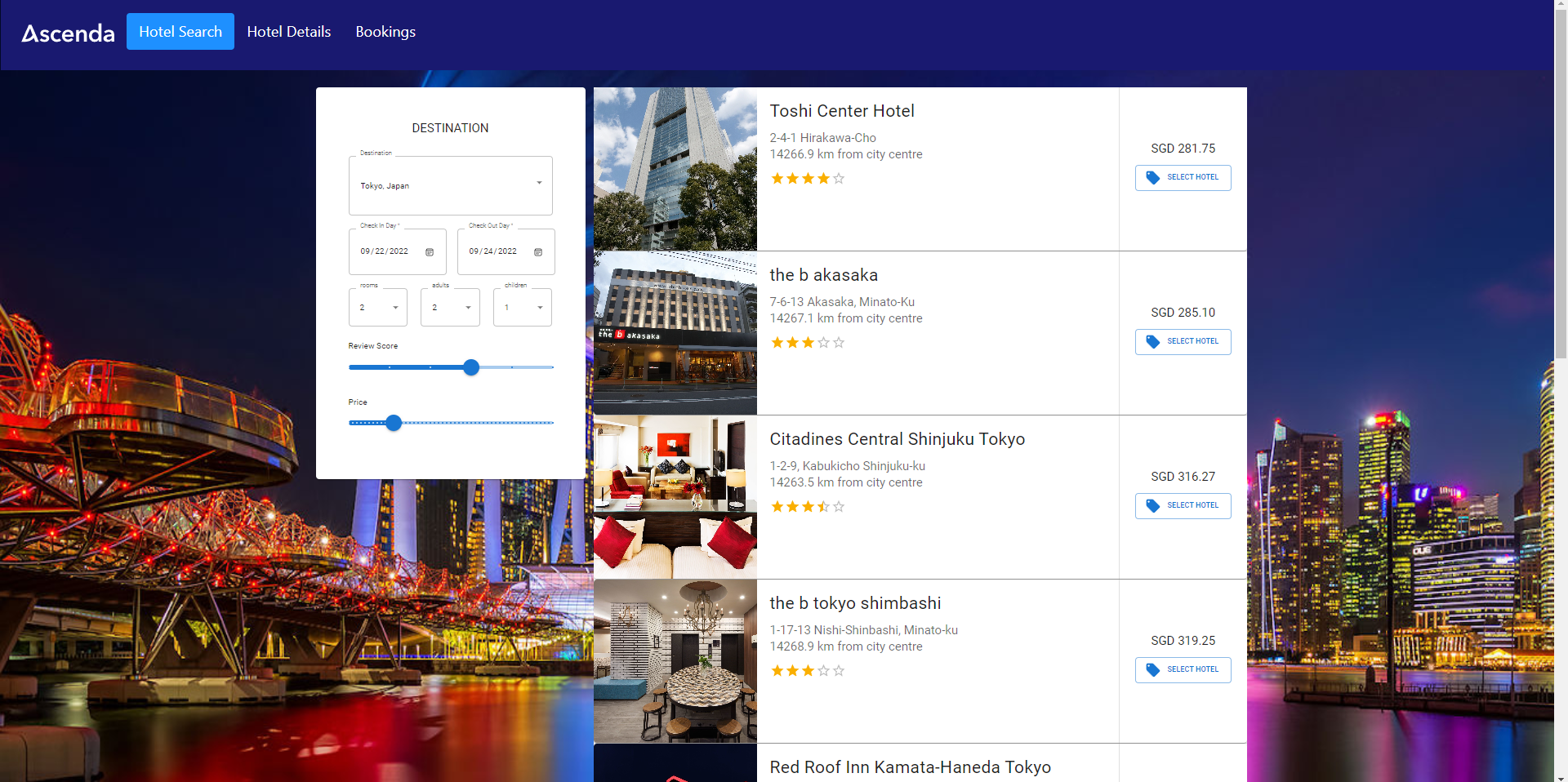Open the b akasaka hotel photo

pyautogui.click(x=675, y=333)
